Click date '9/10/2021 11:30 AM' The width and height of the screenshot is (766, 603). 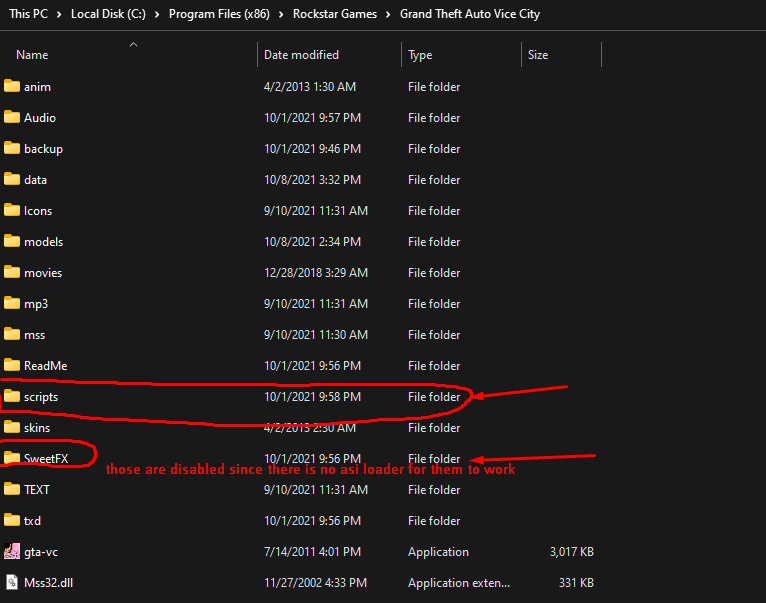pos(316,335)
